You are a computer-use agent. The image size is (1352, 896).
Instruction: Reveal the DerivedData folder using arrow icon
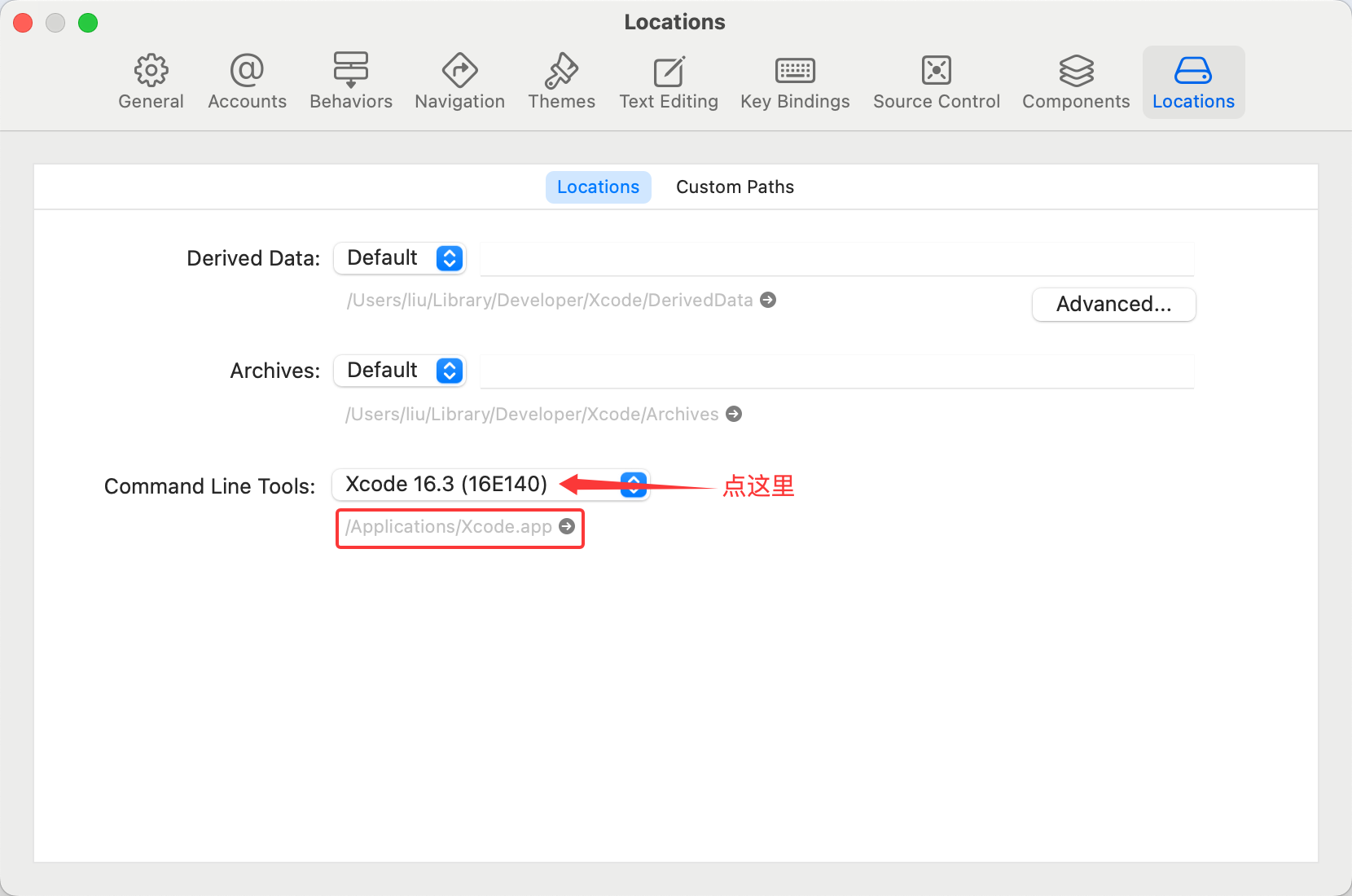768,301
